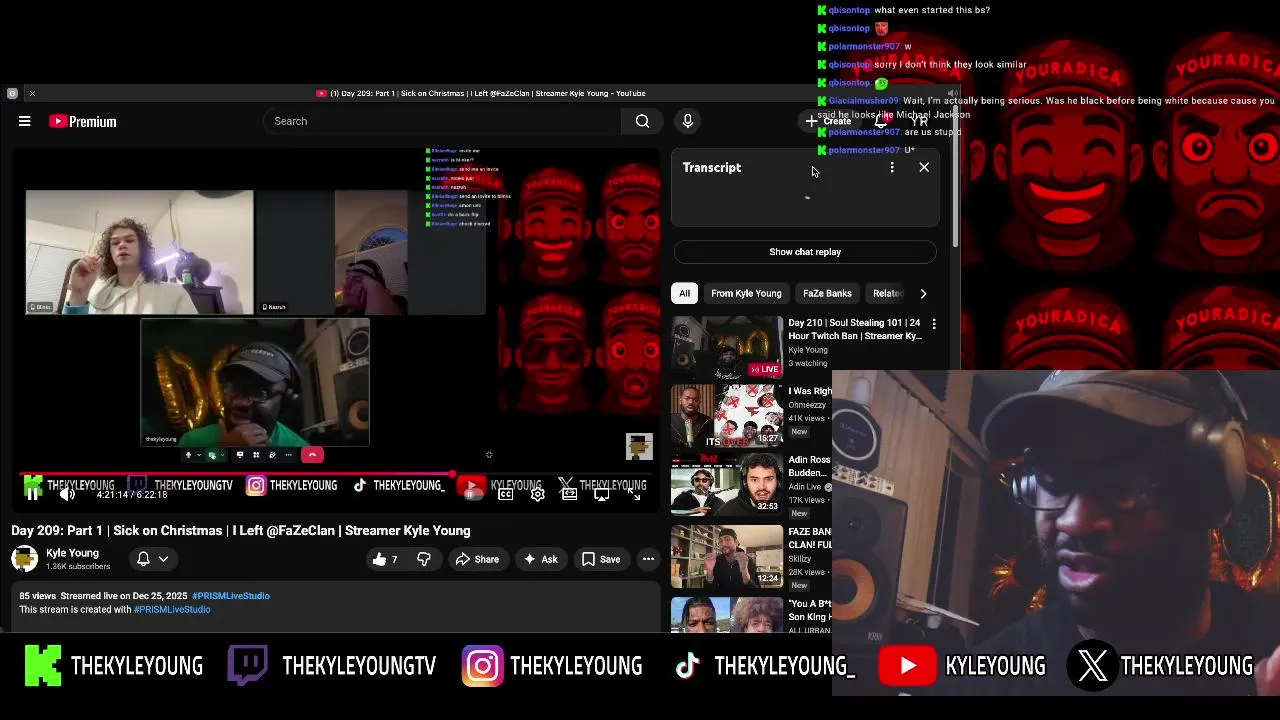Select the All filter chip
The width and height of the screenshot is (1280, 720).
[x=684, y=293]
